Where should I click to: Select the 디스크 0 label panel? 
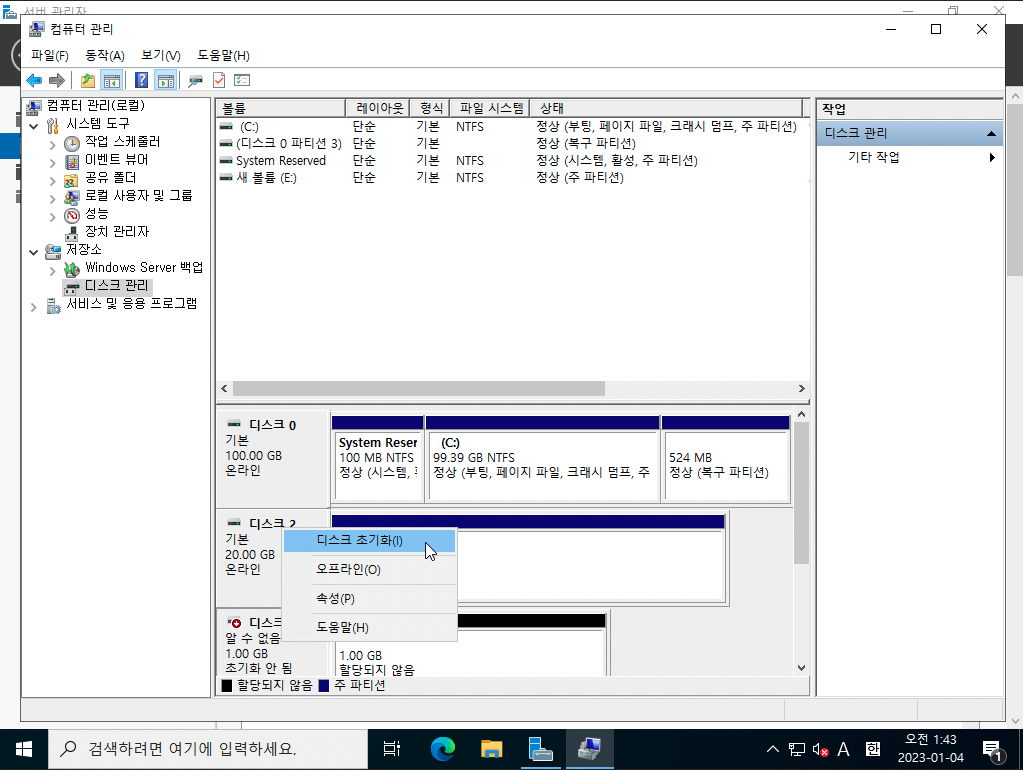click(273, 459)
